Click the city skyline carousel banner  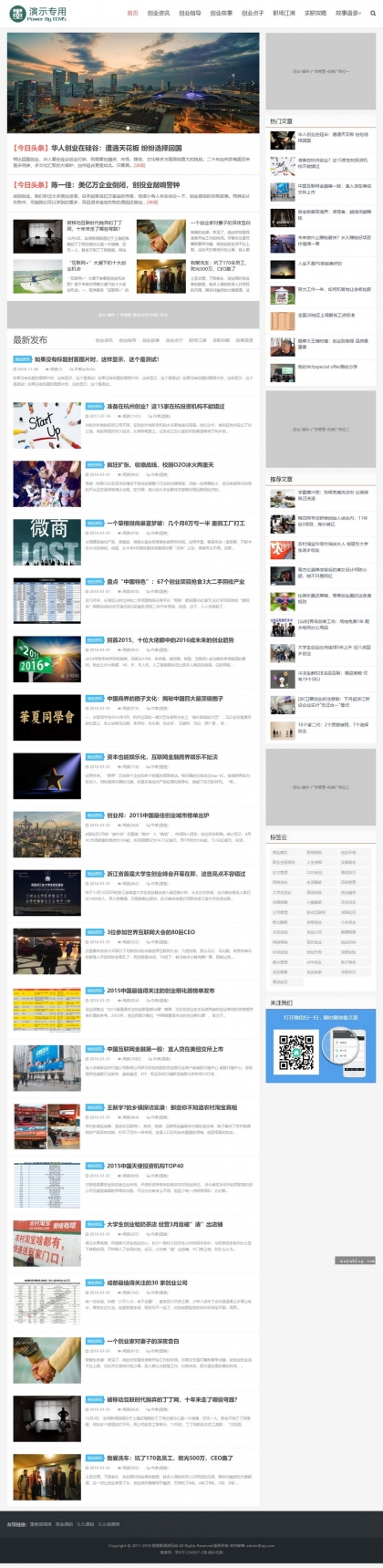[x=133, y=83]
